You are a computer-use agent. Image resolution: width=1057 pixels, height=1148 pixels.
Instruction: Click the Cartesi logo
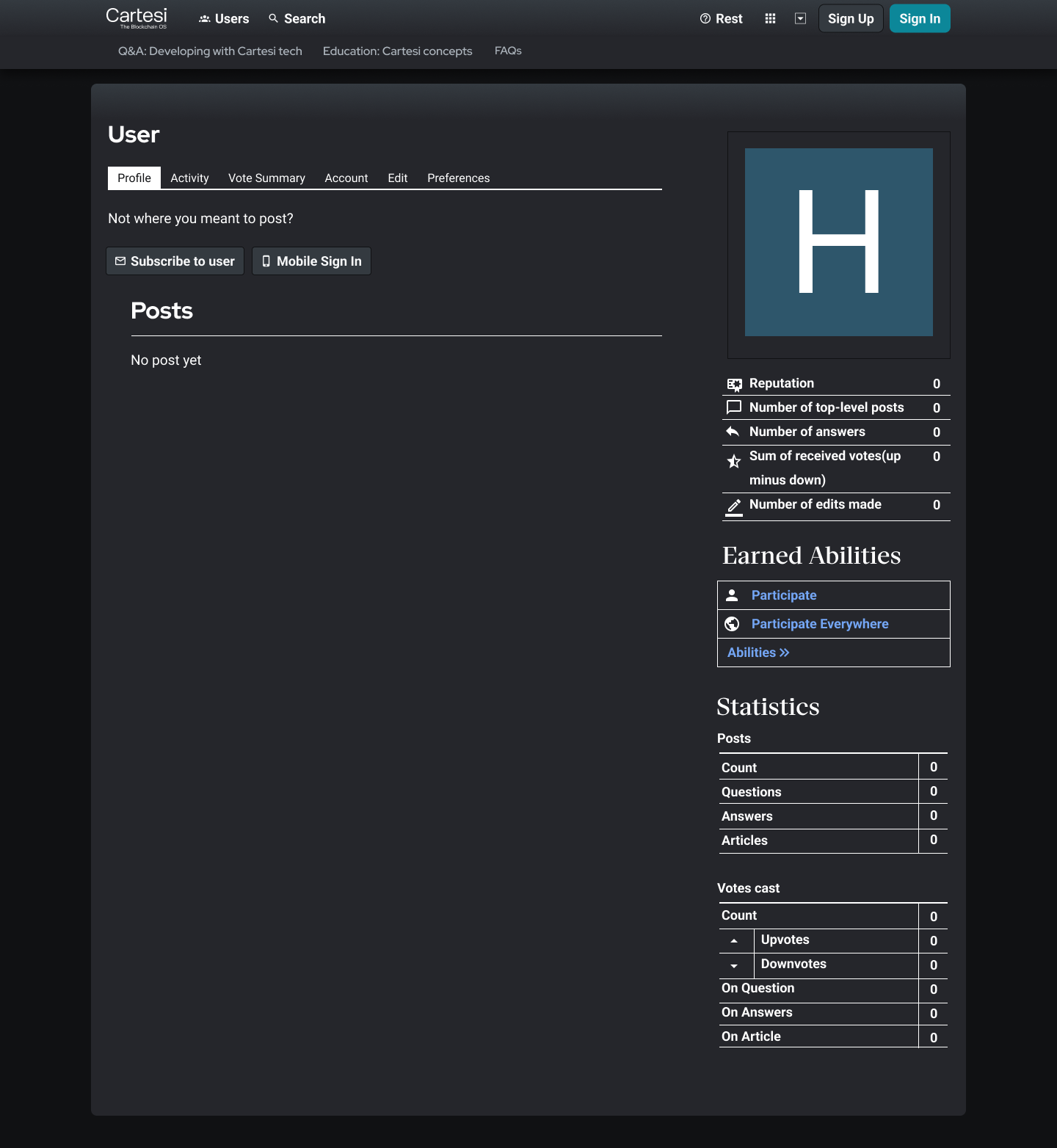coord(137,18)
